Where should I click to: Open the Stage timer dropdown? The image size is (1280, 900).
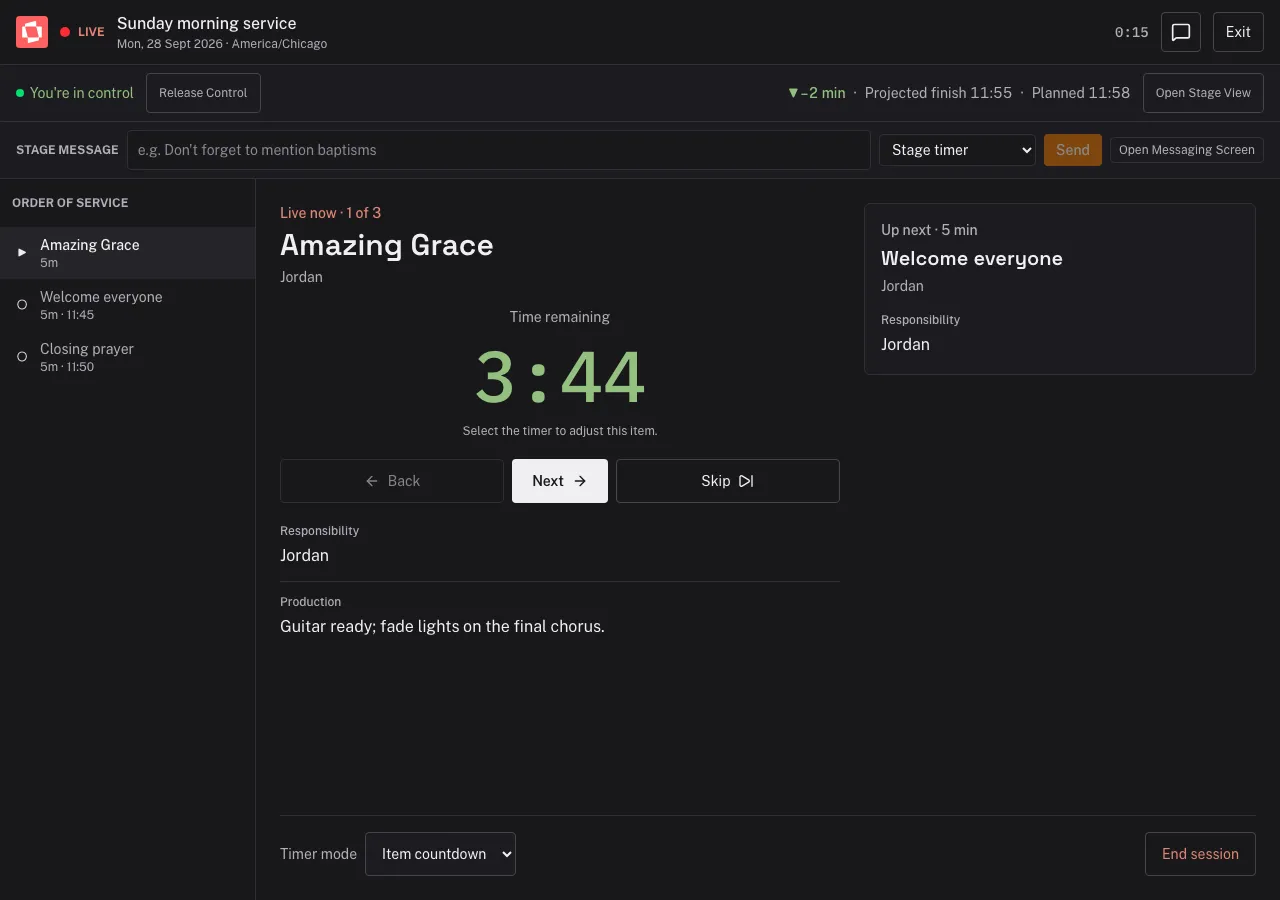(957, 150)
